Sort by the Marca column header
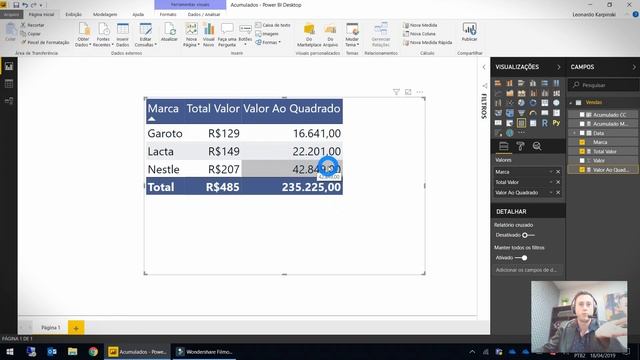The image size is (640, 360). click(163, 109)
